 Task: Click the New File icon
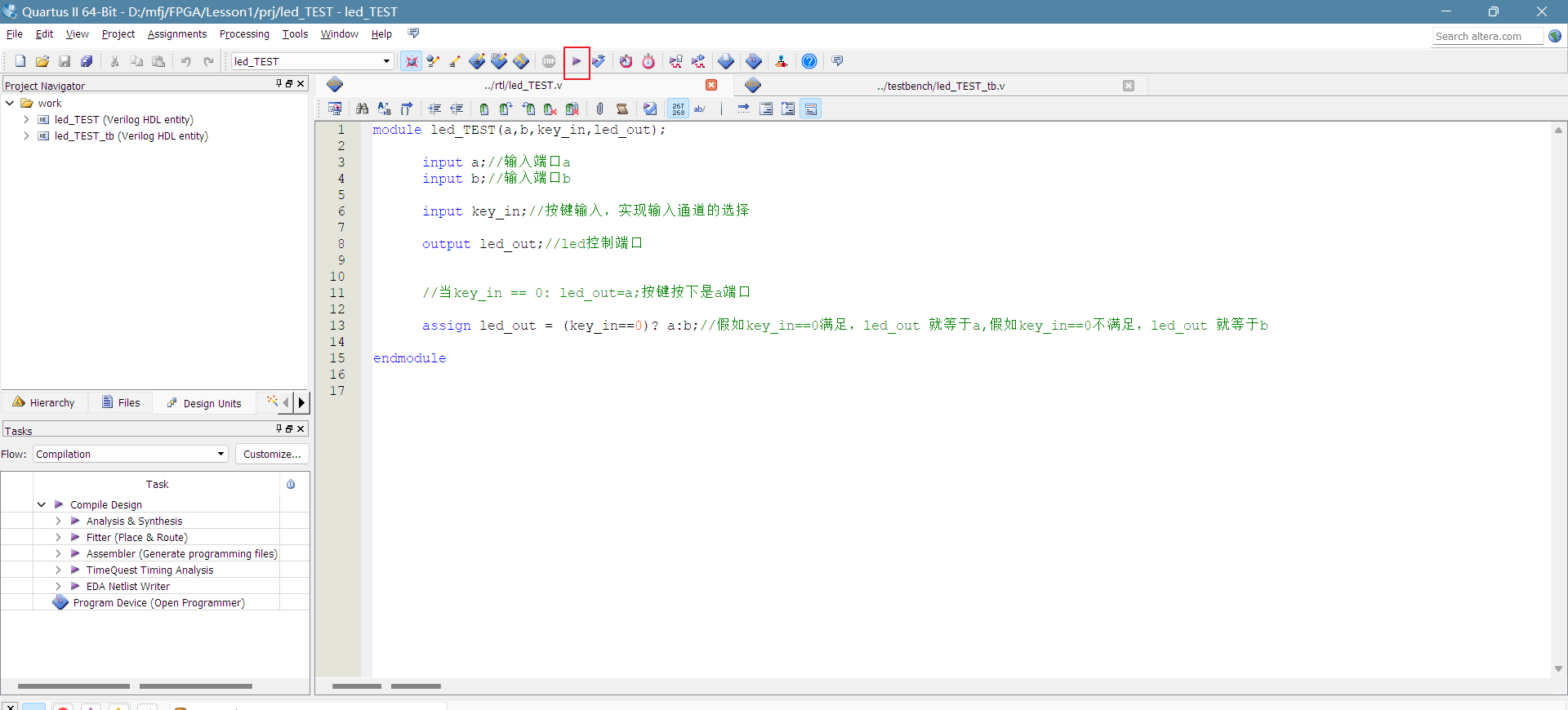pyautogui.click(x=20, y=61)
